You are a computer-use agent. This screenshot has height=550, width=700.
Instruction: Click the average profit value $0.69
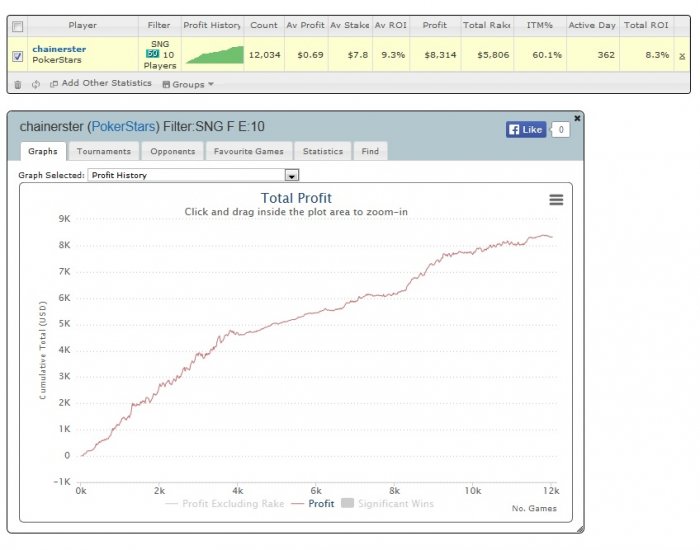click(310, 55)
